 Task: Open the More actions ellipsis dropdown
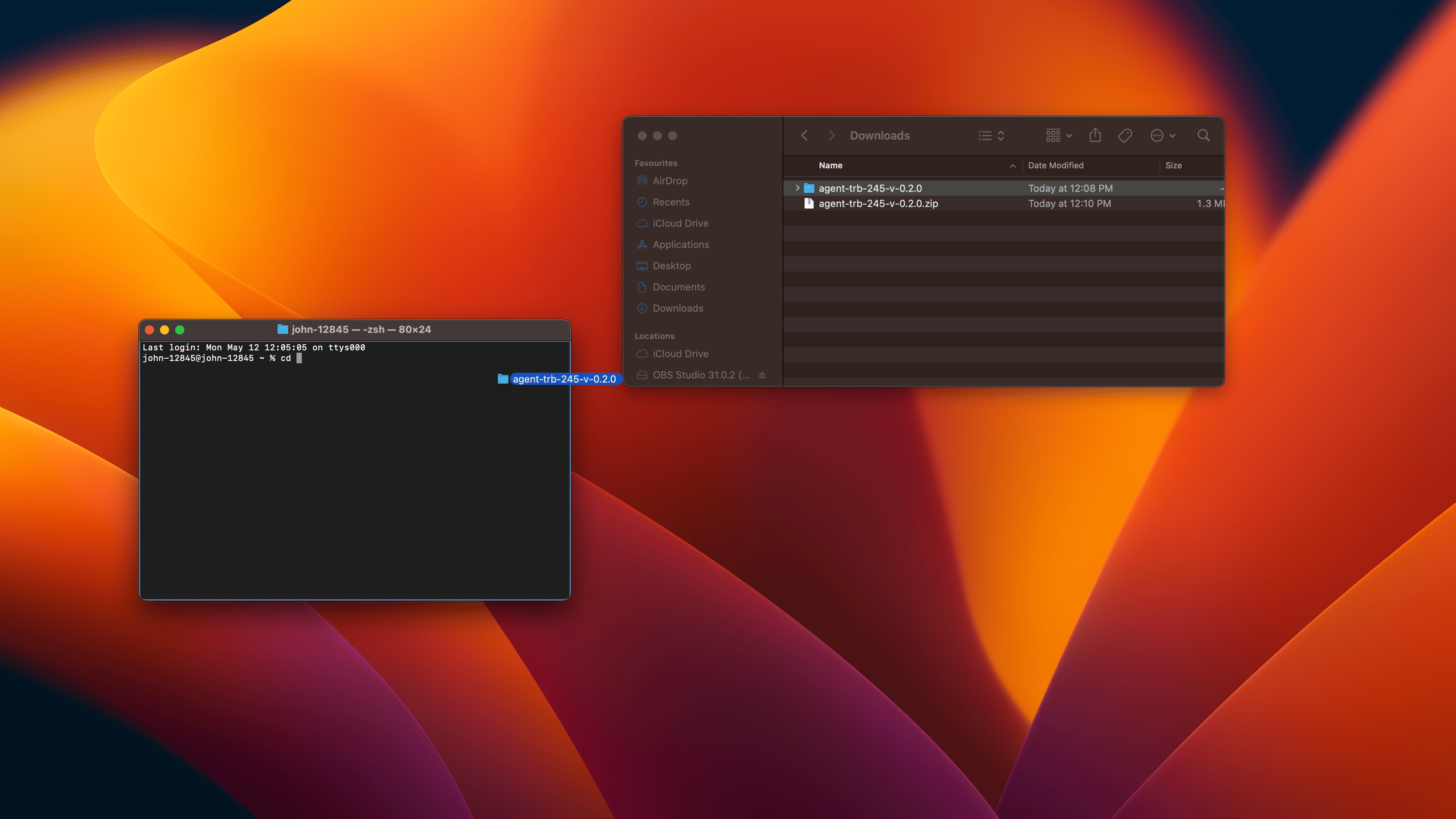coord(1163,136)
